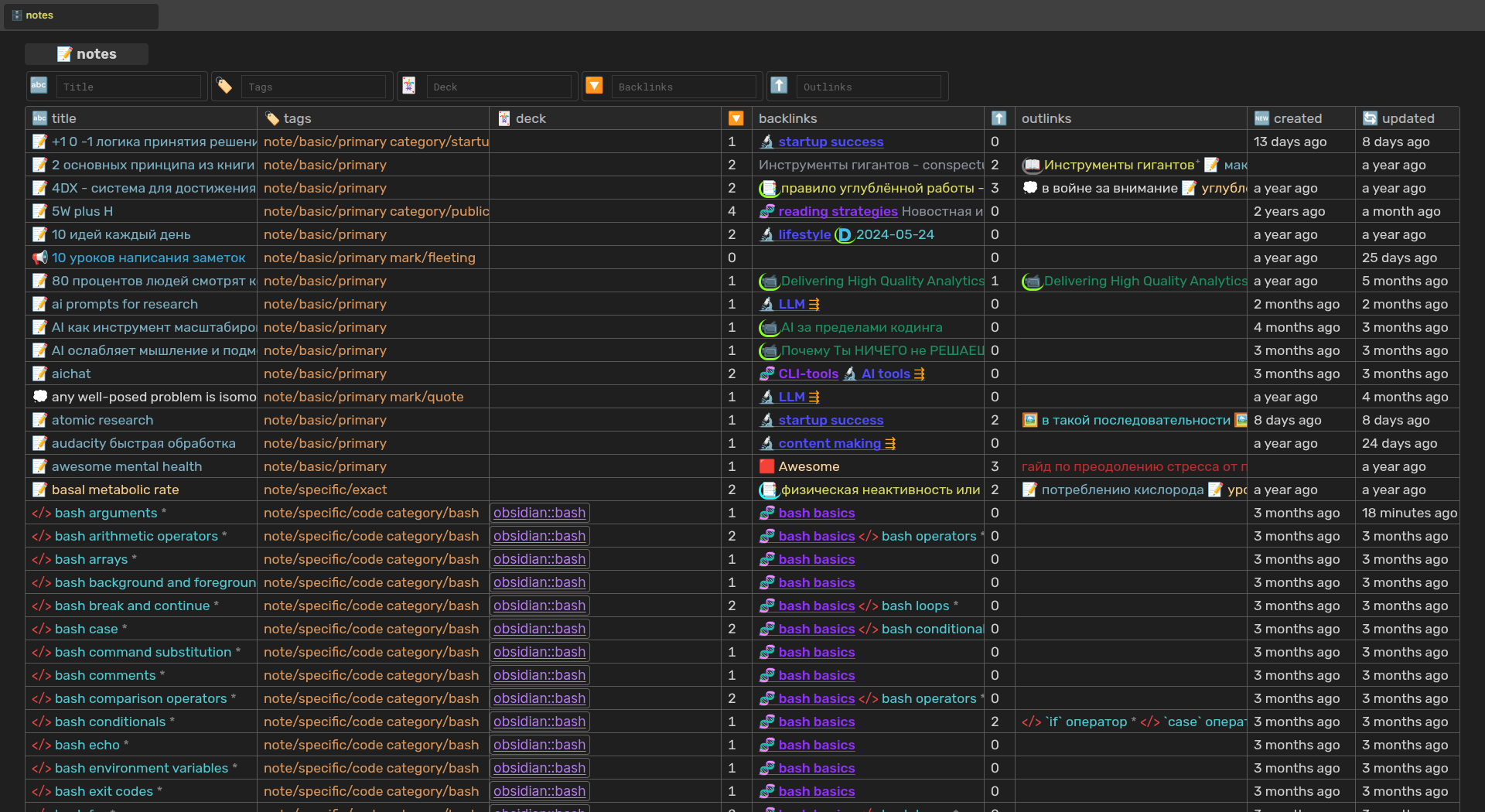Focus the Backlinks filter input

(683, 87)
